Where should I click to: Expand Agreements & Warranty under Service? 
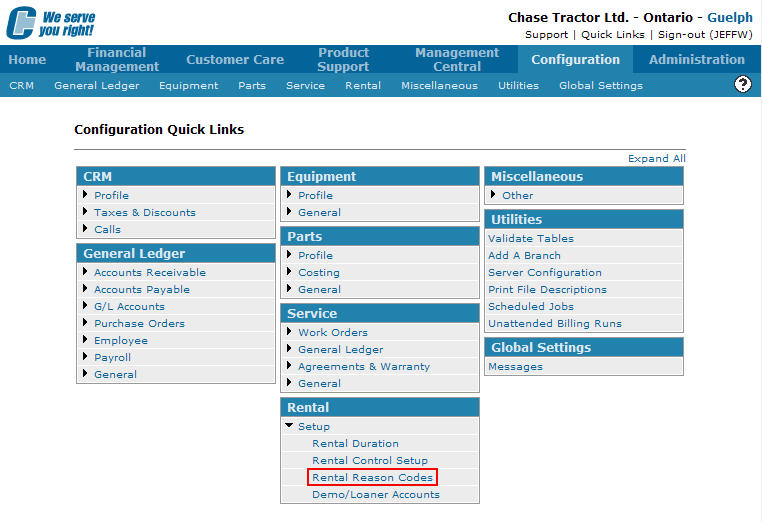(x=363, y=367)
